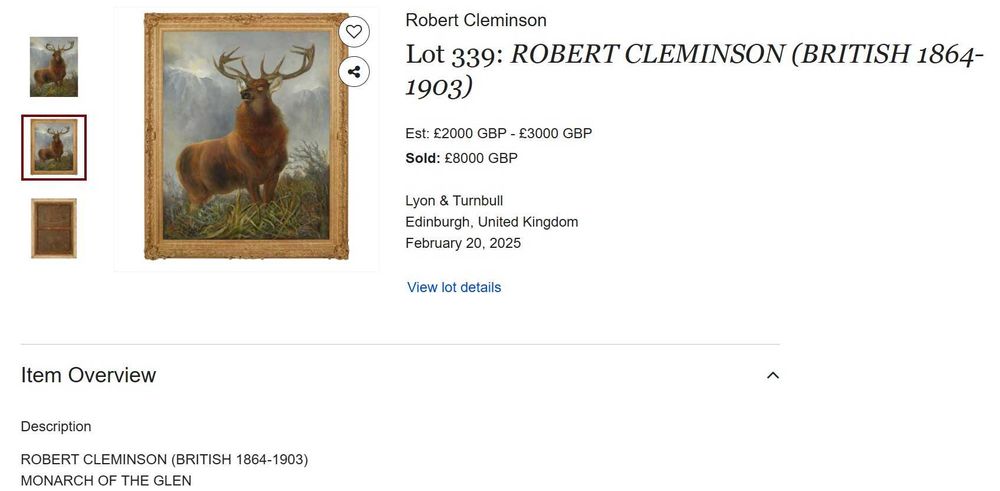Select the unframed stag painting thumbnail

tap(54, 67)
